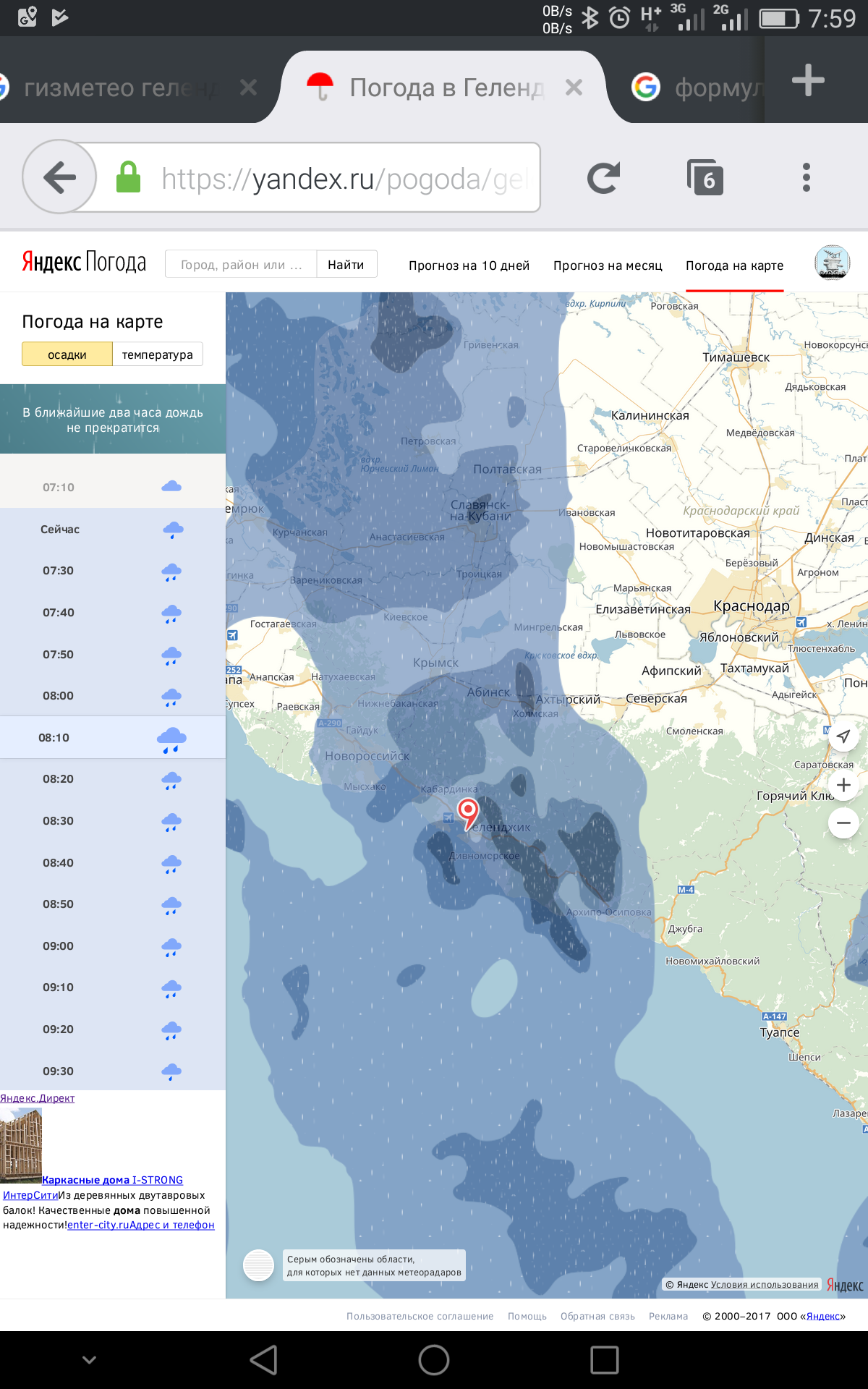Select the 07:40 forecast time

click(113, 613)
